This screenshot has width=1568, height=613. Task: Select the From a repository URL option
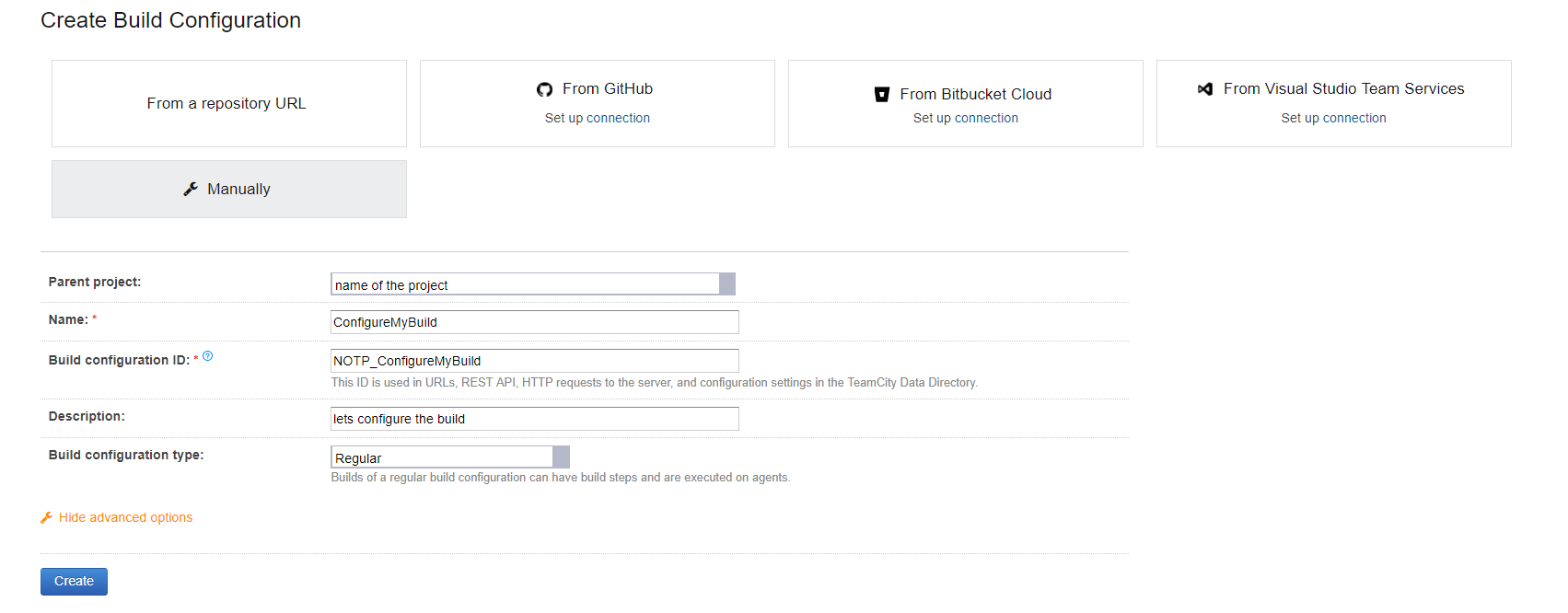[x=227, y=103]
